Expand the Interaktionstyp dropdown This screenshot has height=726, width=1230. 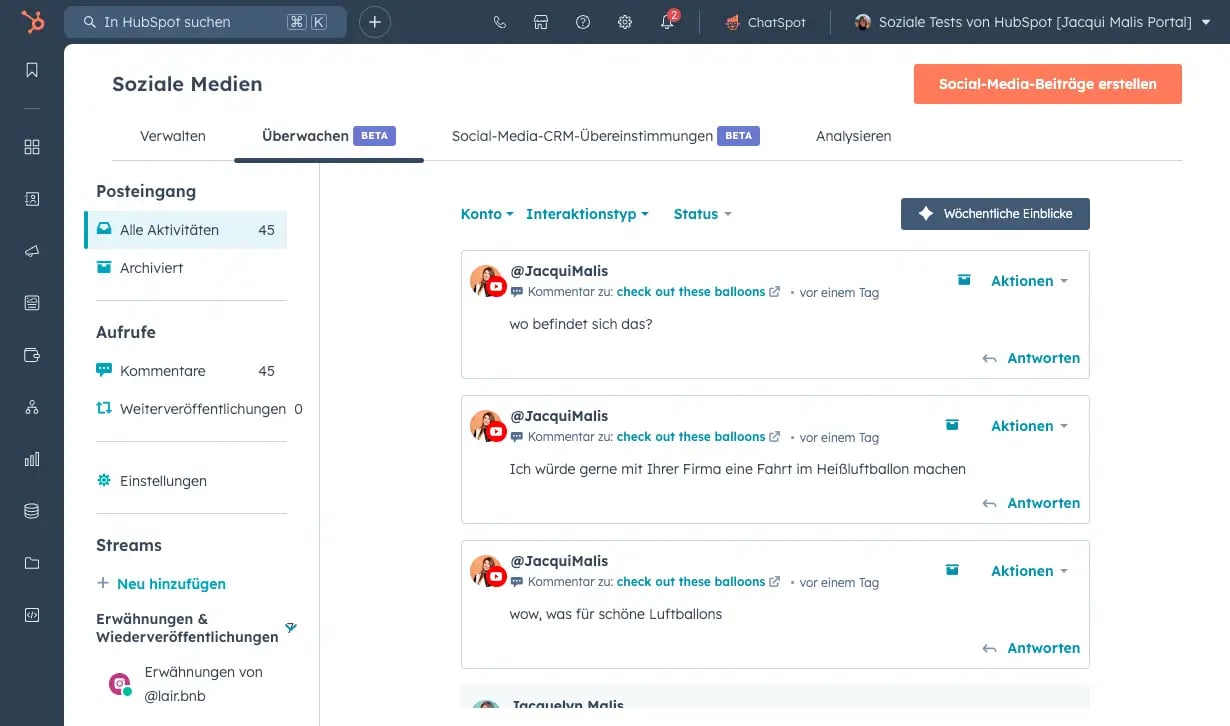[x=588, y=214]
